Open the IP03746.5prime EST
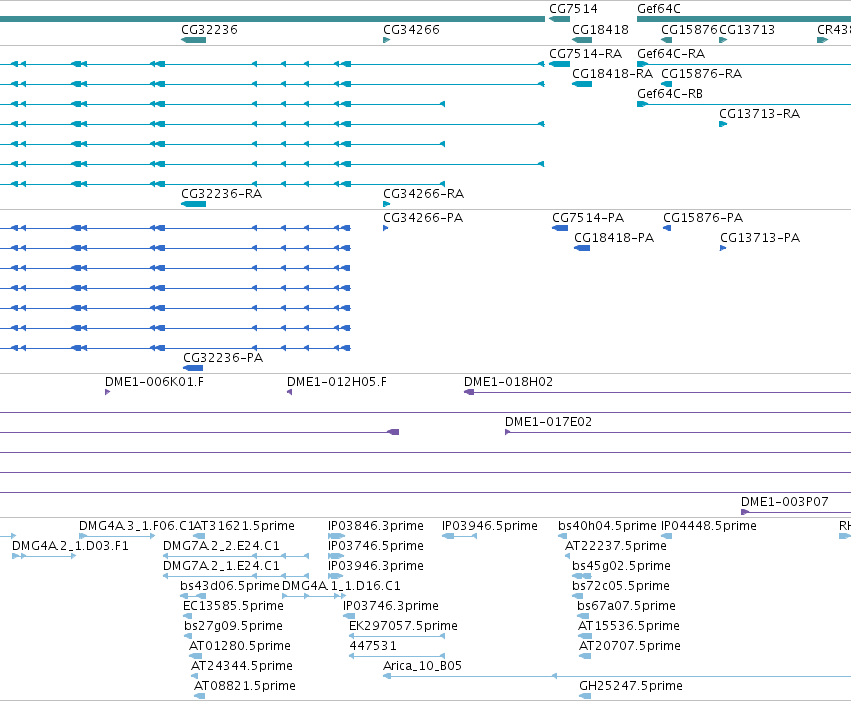851x701 pixels. click(x=336, y=556)
